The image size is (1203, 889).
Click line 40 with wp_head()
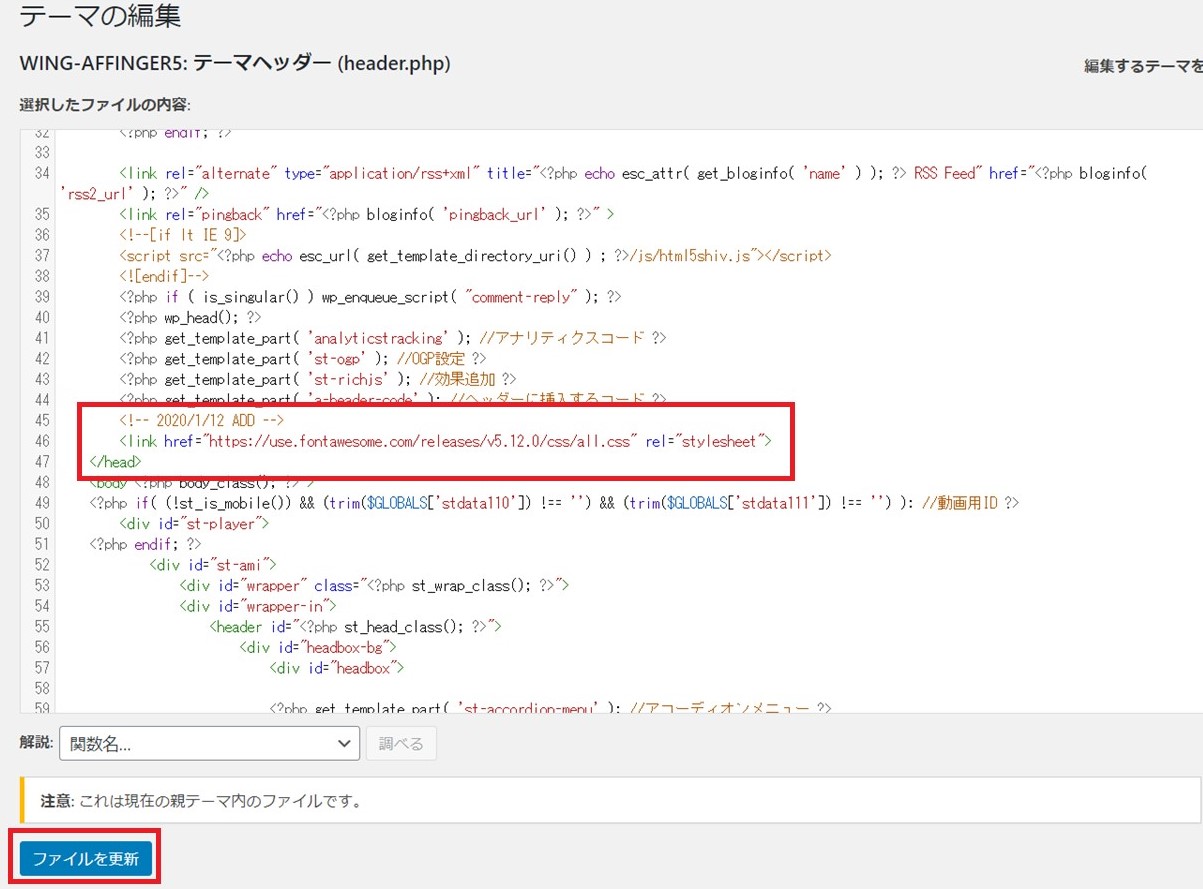pos(190,317)
